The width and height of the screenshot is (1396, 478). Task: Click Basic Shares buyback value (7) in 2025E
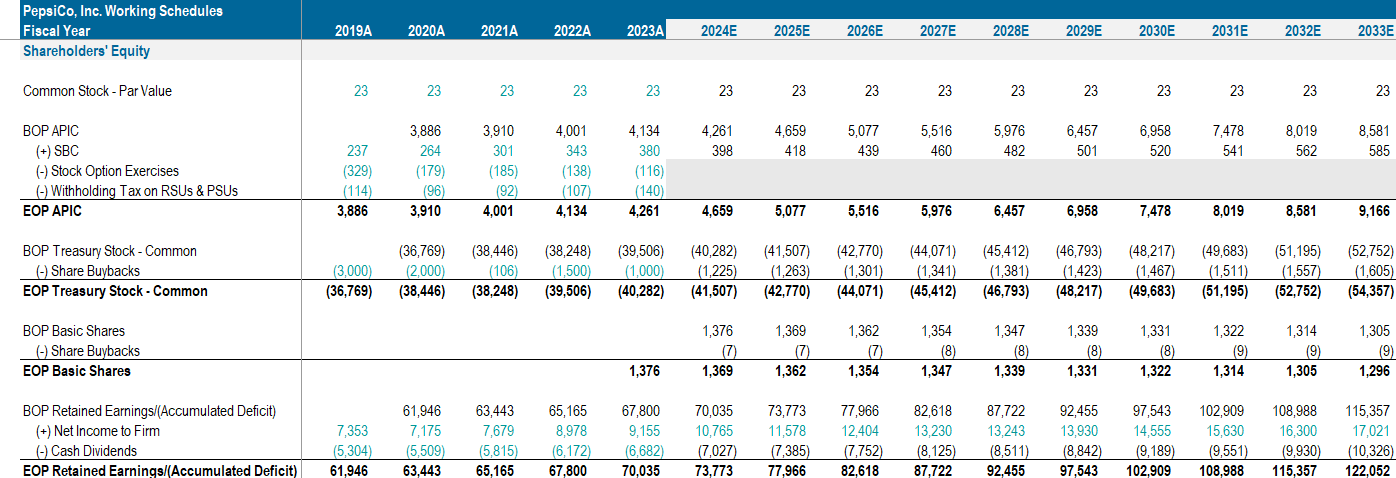[x=801, y=351]
